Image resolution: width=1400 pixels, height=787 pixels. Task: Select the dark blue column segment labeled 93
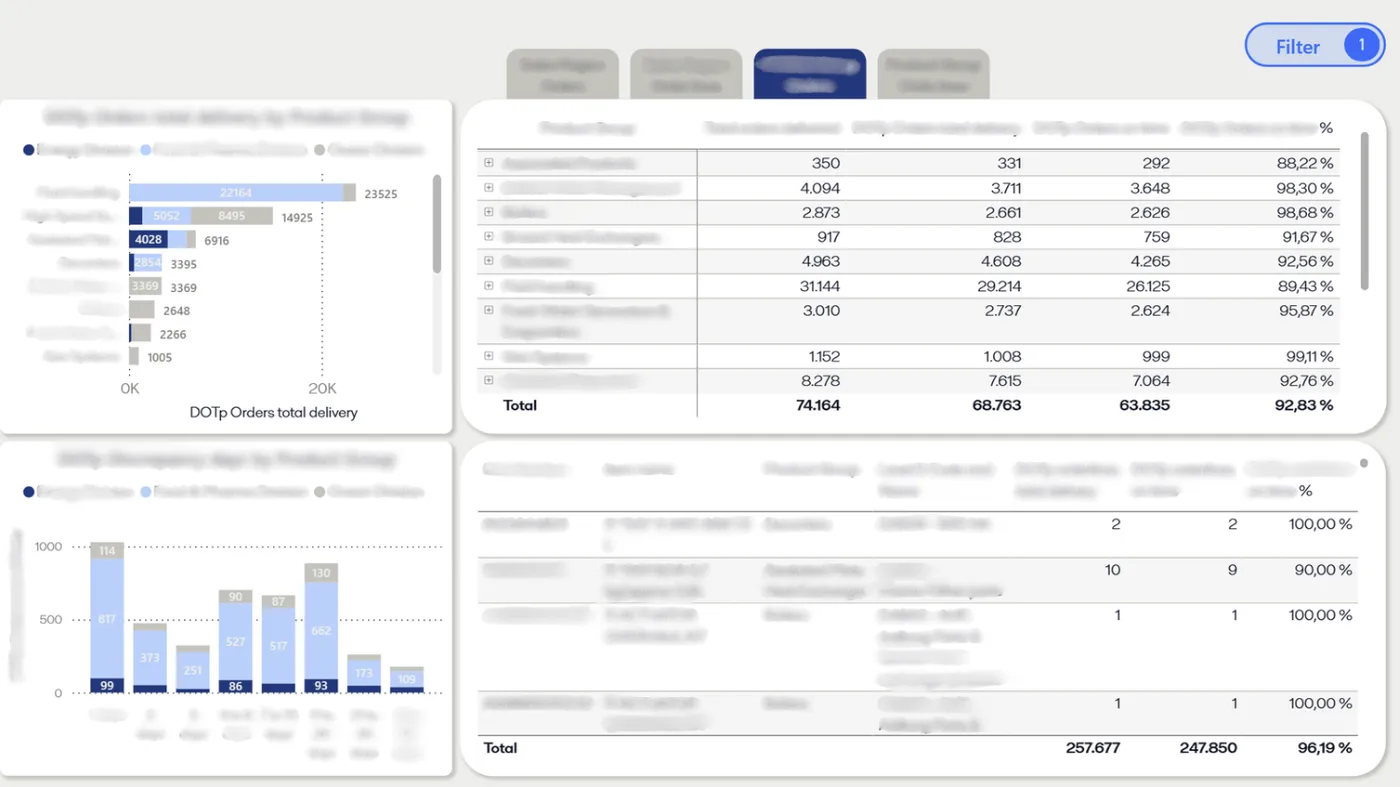(321, 686)
